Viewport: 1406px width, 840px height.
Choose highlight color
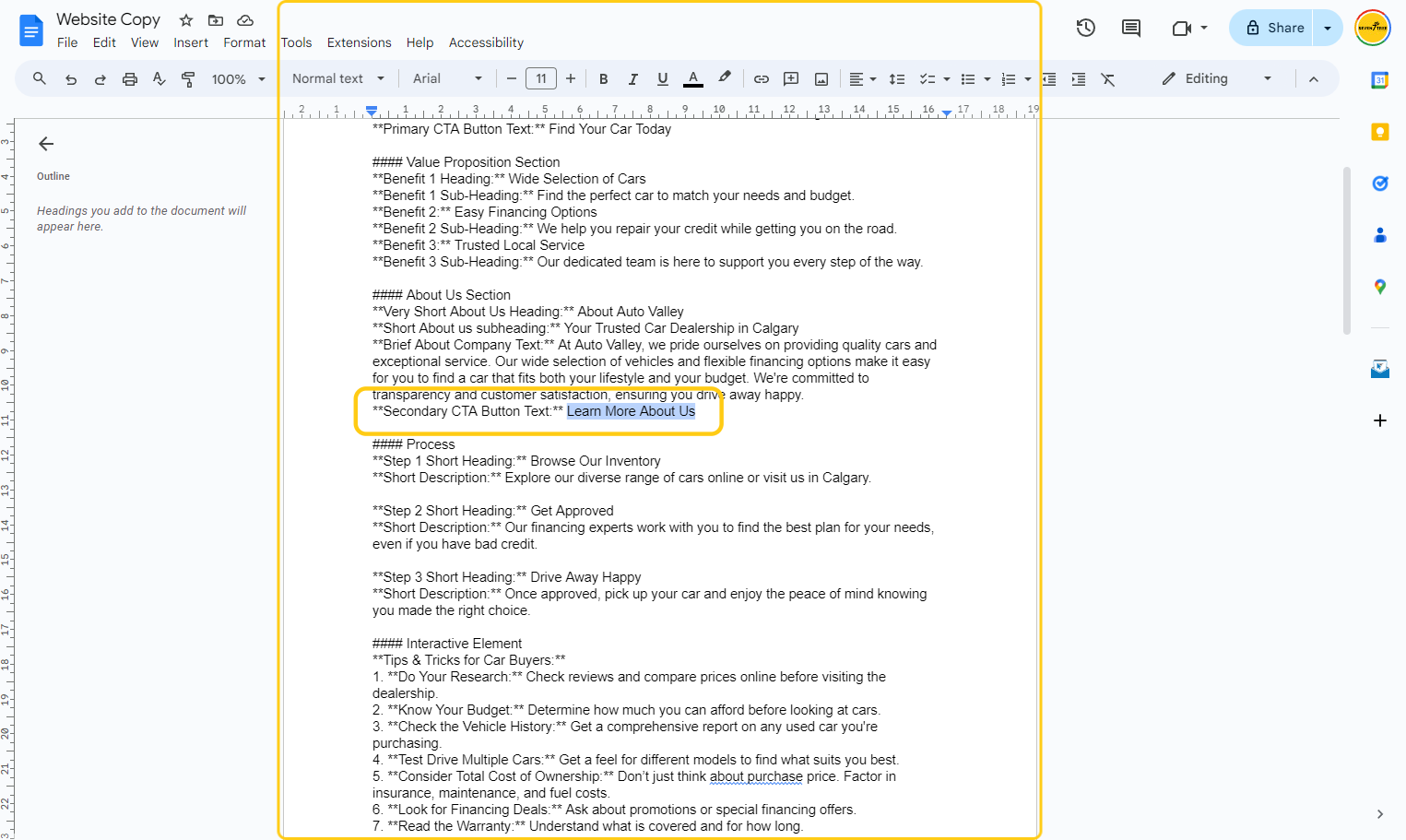tap(725, 79)
